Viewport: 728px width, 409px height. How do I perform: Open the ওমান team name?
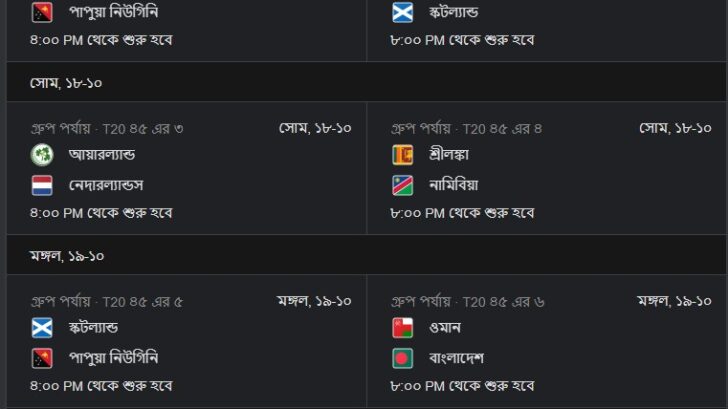[x=445, y=328]
